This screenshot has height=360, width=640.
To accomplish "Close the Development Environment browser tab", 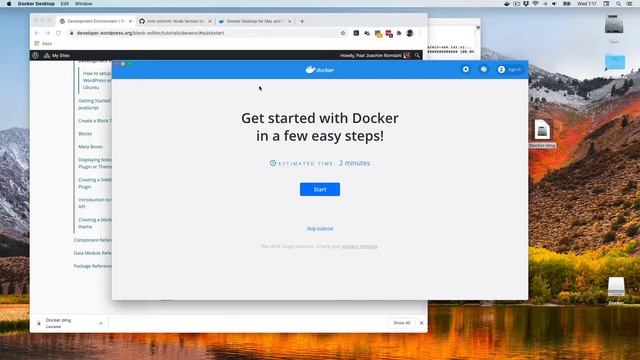I will click(130, 21).
